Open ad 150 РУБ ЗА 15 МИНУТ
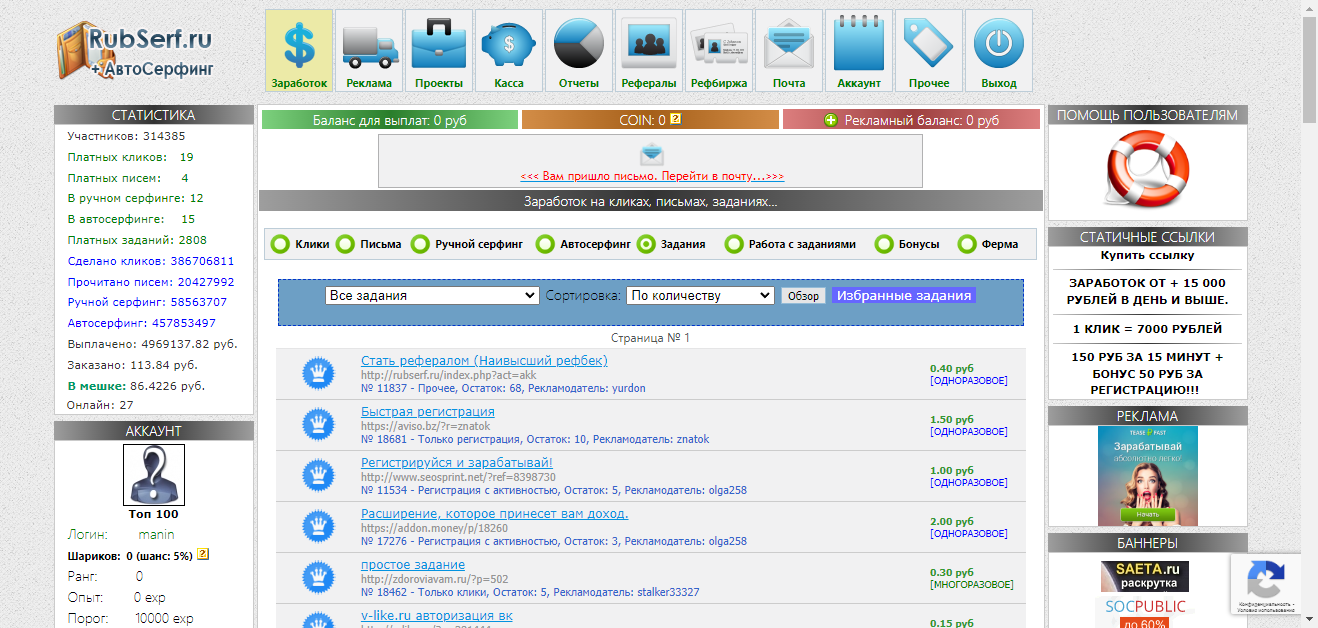The height and width of the screenshot is (628, 1318). tap(1147, 373)
